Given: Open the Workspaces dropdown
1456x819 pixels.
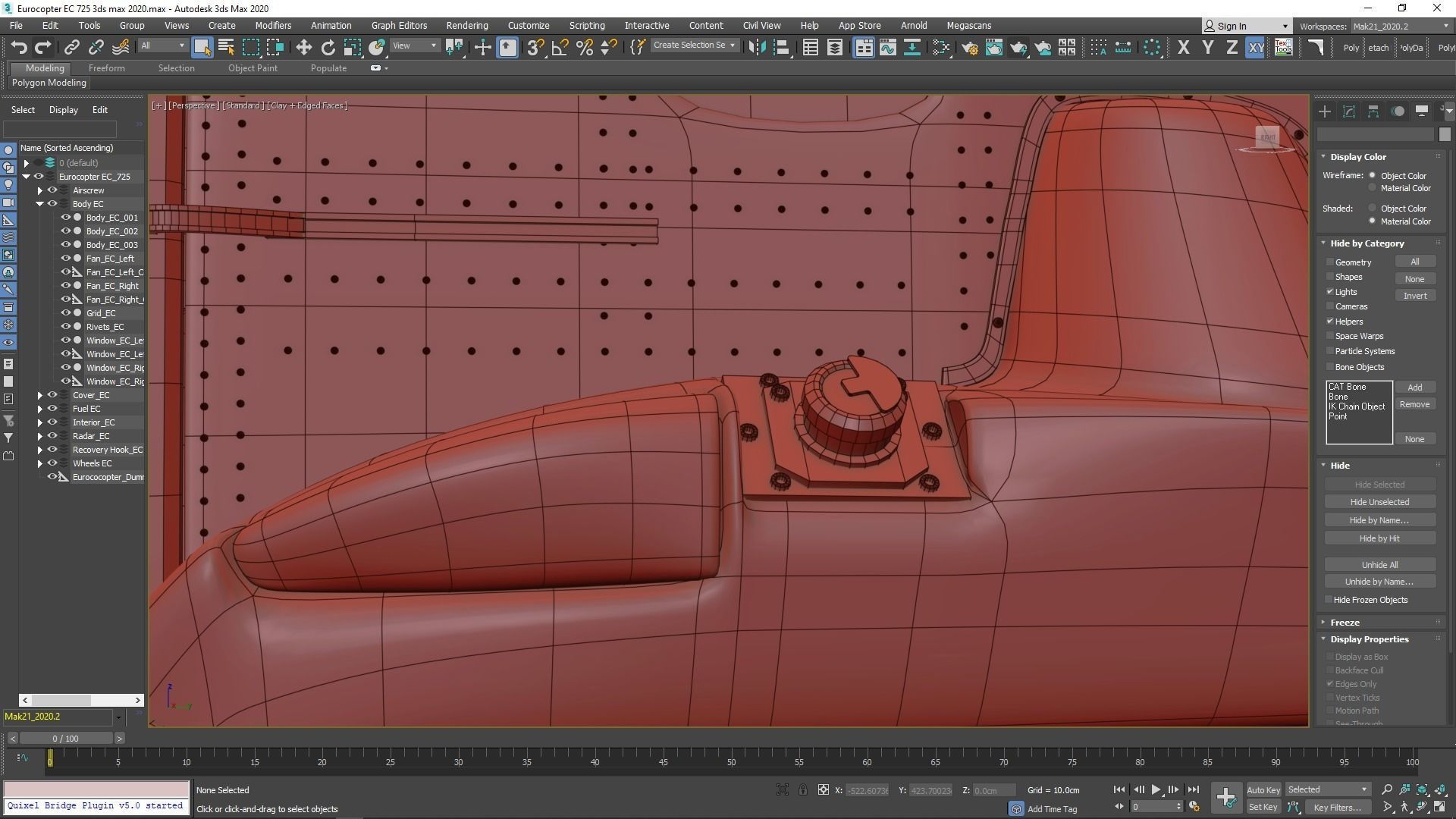Looking at the screenshot, I should click(1399, 26).
